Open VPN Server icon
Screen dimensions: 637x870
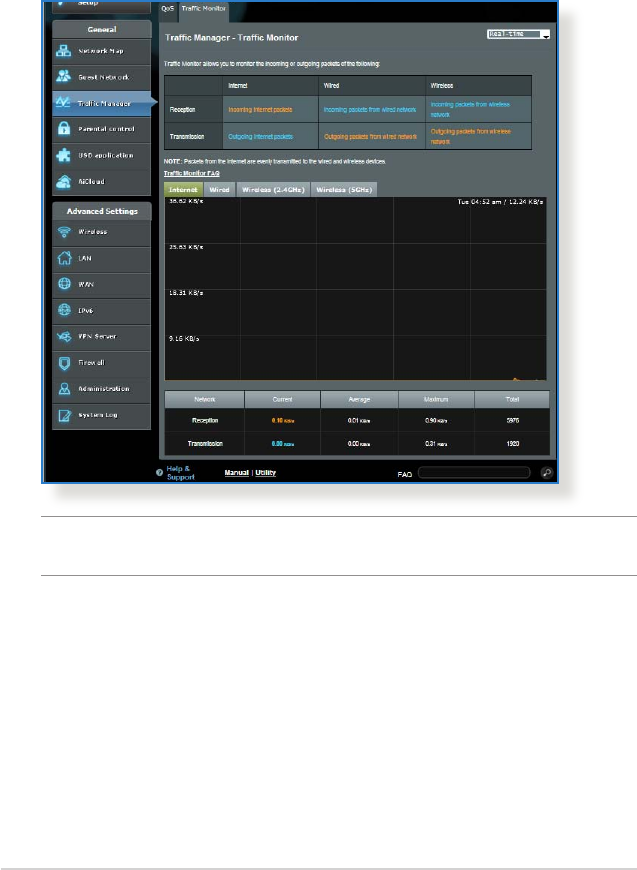click(64, 336)
